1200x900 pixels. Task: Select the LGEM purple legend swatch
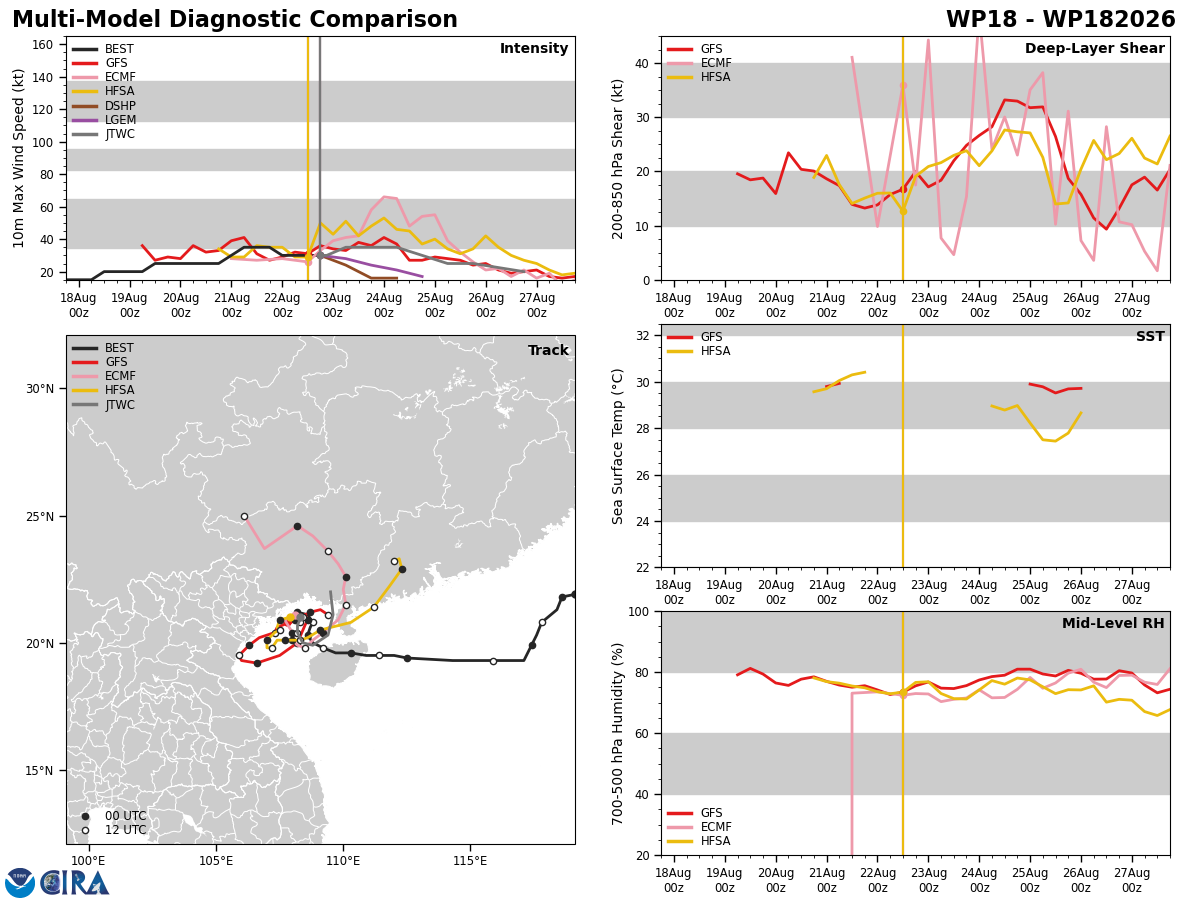click(85, 120)
